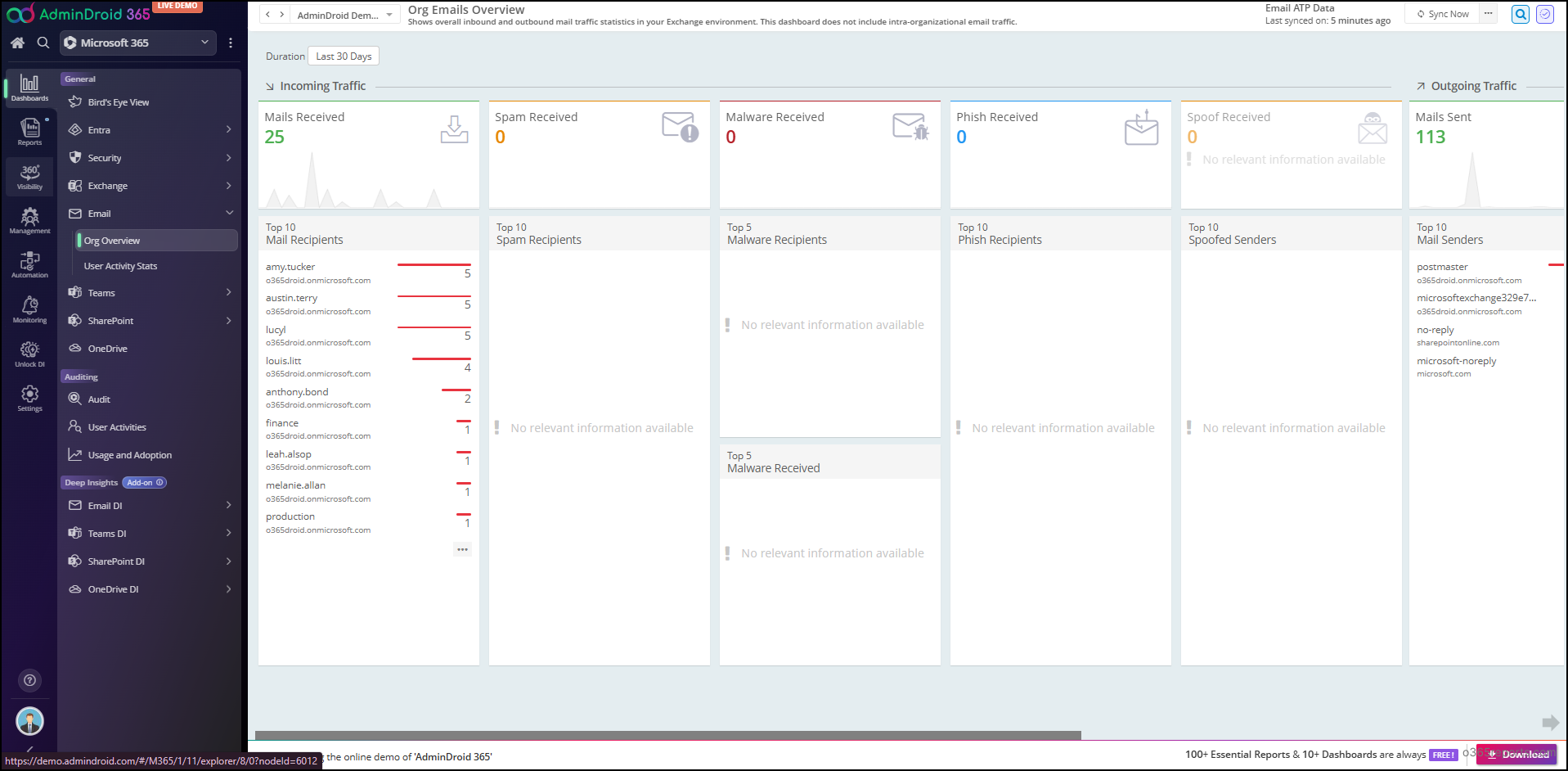Image resolution: width=1568 pixels, height=771 pixels.
Task: Click the Download button
Action: point(1516,755)
